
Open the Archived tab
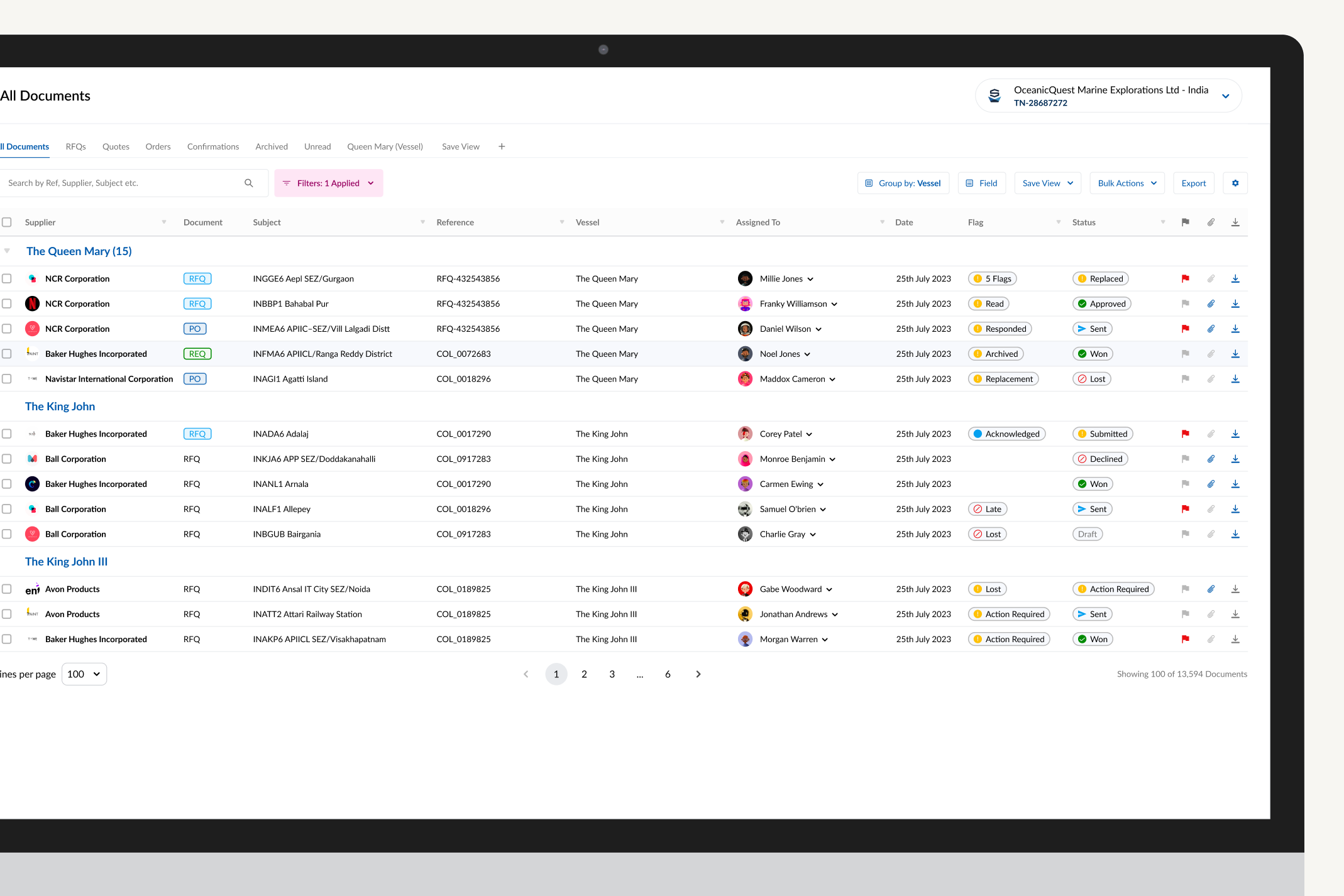(272, 146)
